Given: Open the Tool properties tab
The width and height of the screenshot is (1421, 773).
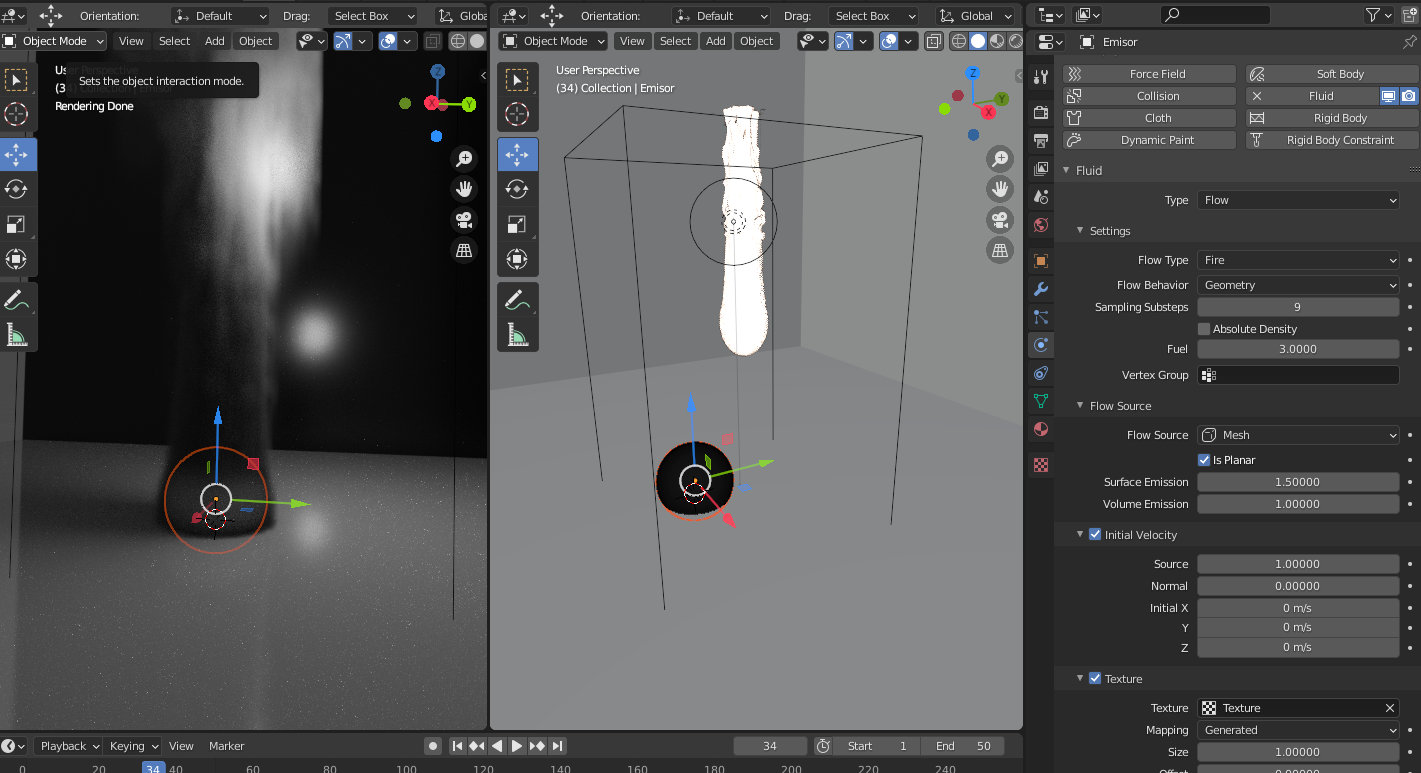Looking at the screenshot, I should click(x=1041, y=77).
